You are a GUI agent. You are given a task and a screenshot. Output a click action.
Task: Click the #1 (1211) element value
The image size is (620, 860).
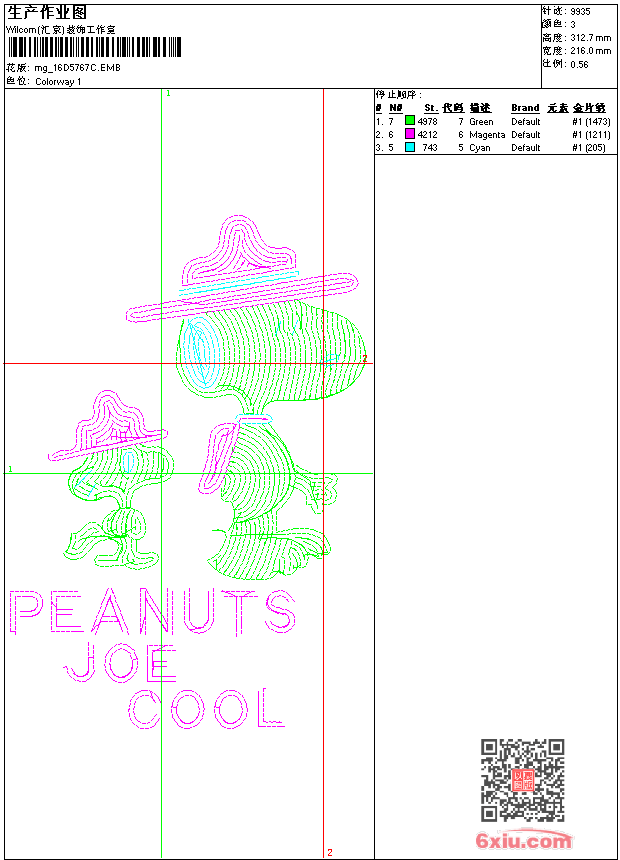[591, 135]
